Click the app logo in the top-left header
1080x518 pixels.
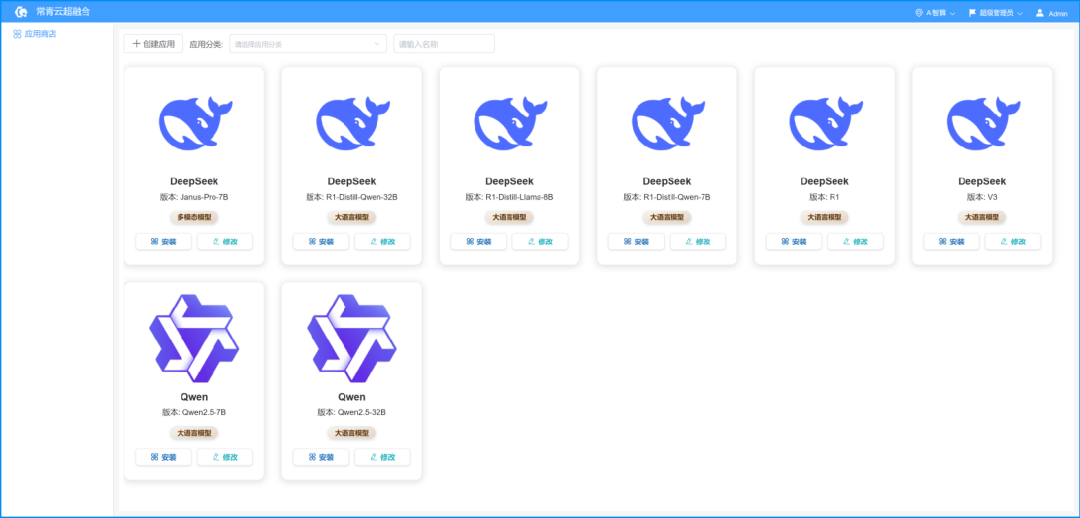pos(21,12)
